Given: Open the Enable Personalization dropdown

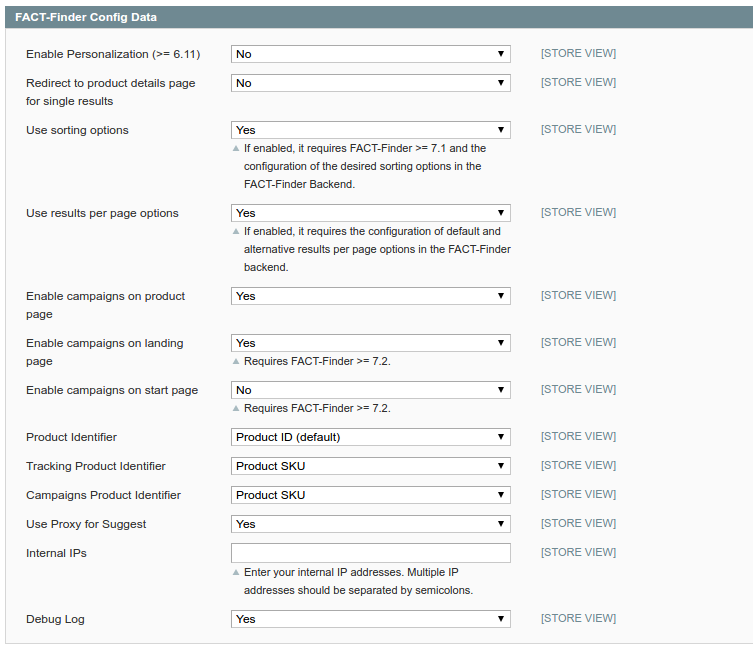Looking at the screenshot, I should [370, 54].
